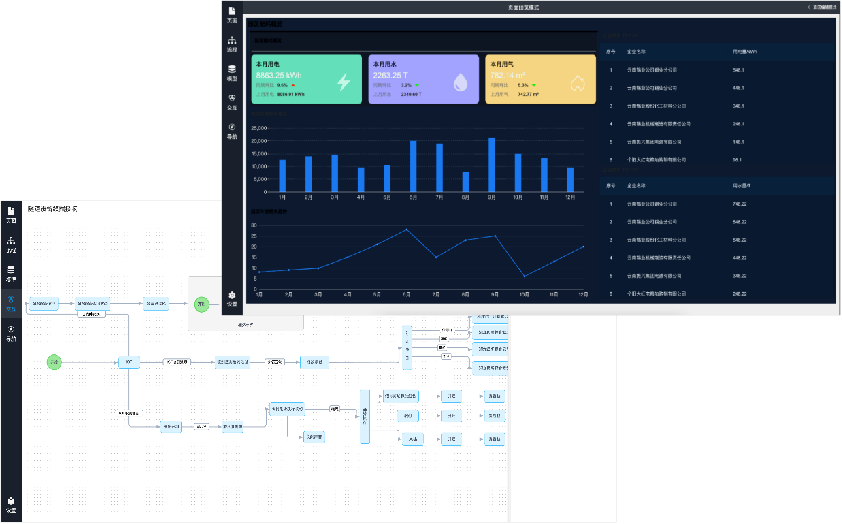Open 页面 icon in flowchart window sidebar
The width and height of the screenshot is (842, 524).
(x=11, y=214)
